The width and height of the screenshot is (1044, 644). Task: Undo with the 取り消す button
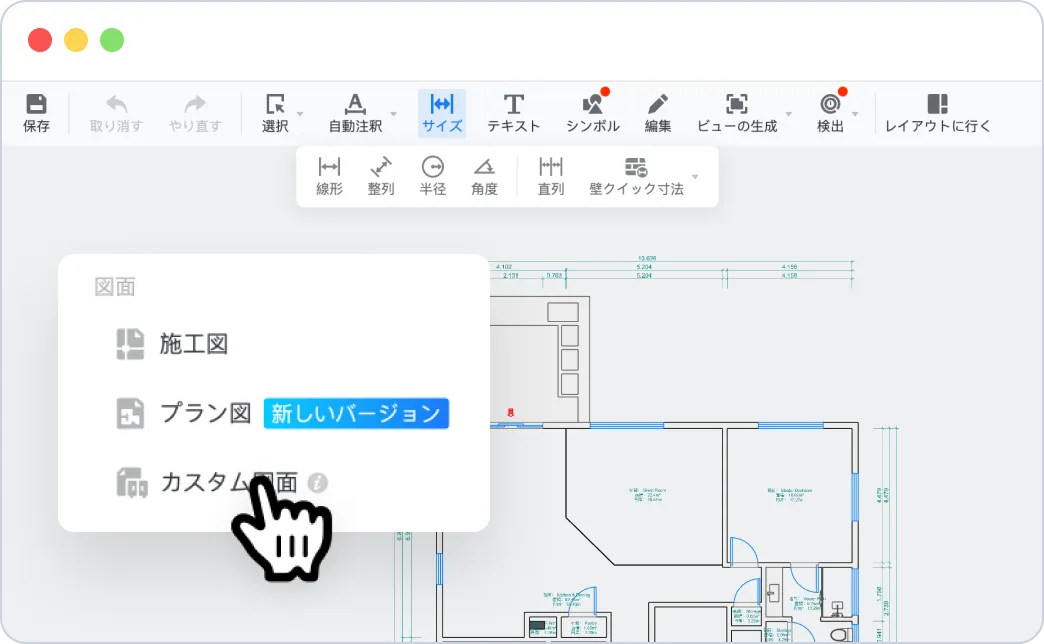[x=117, y=113]
